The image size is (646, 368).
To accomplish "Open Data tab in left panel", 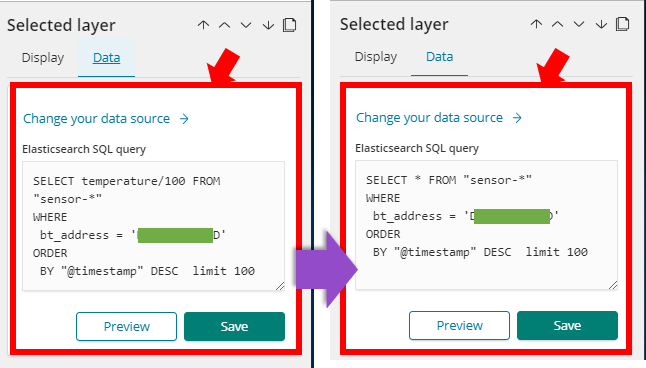I will click(106, 58).
